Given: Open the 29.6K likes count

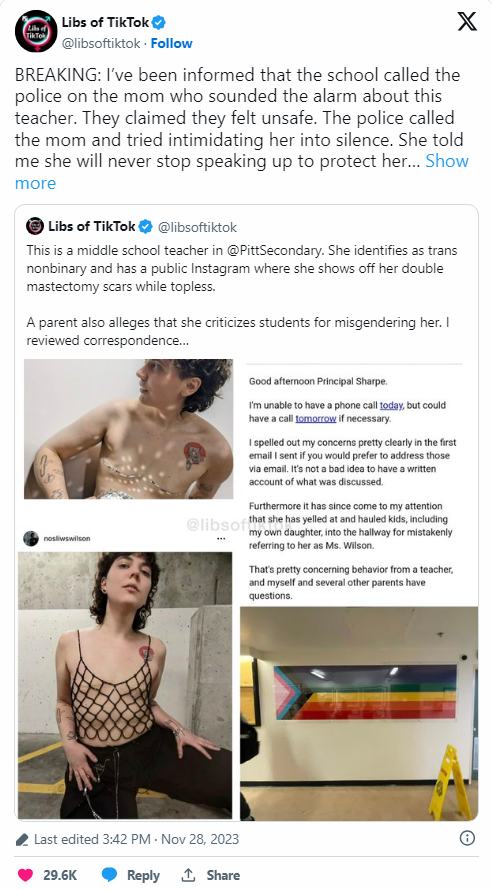Looking at the screenshot, I should 60,875.
